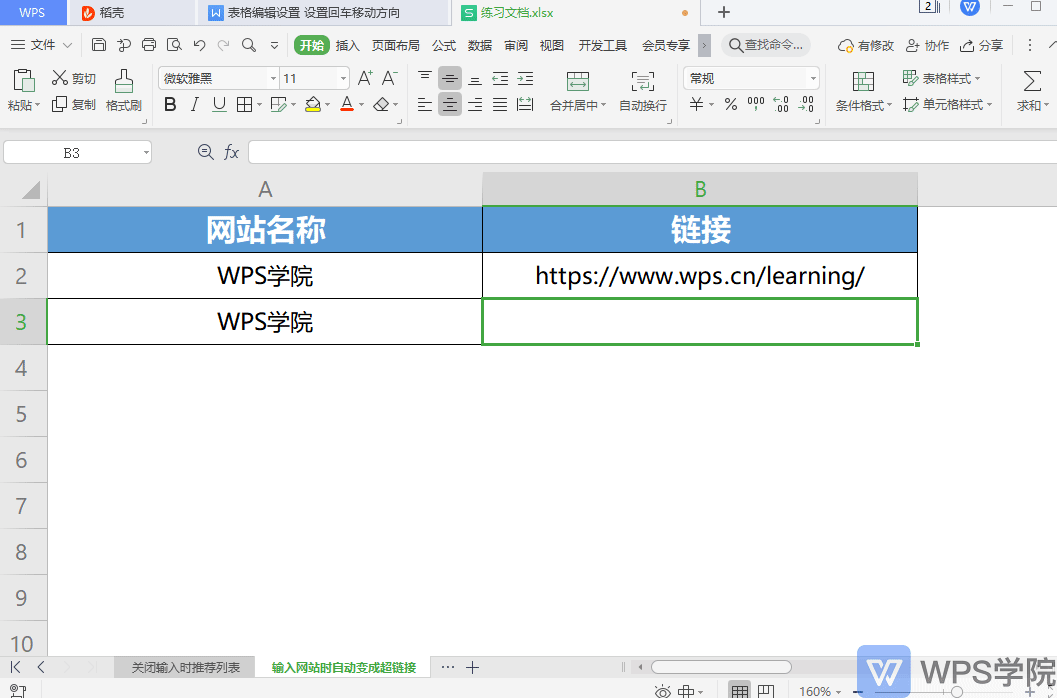1057x698 pixels.
Task: Undo the last action
Action: pyautogui.click(x=199, y=45)
